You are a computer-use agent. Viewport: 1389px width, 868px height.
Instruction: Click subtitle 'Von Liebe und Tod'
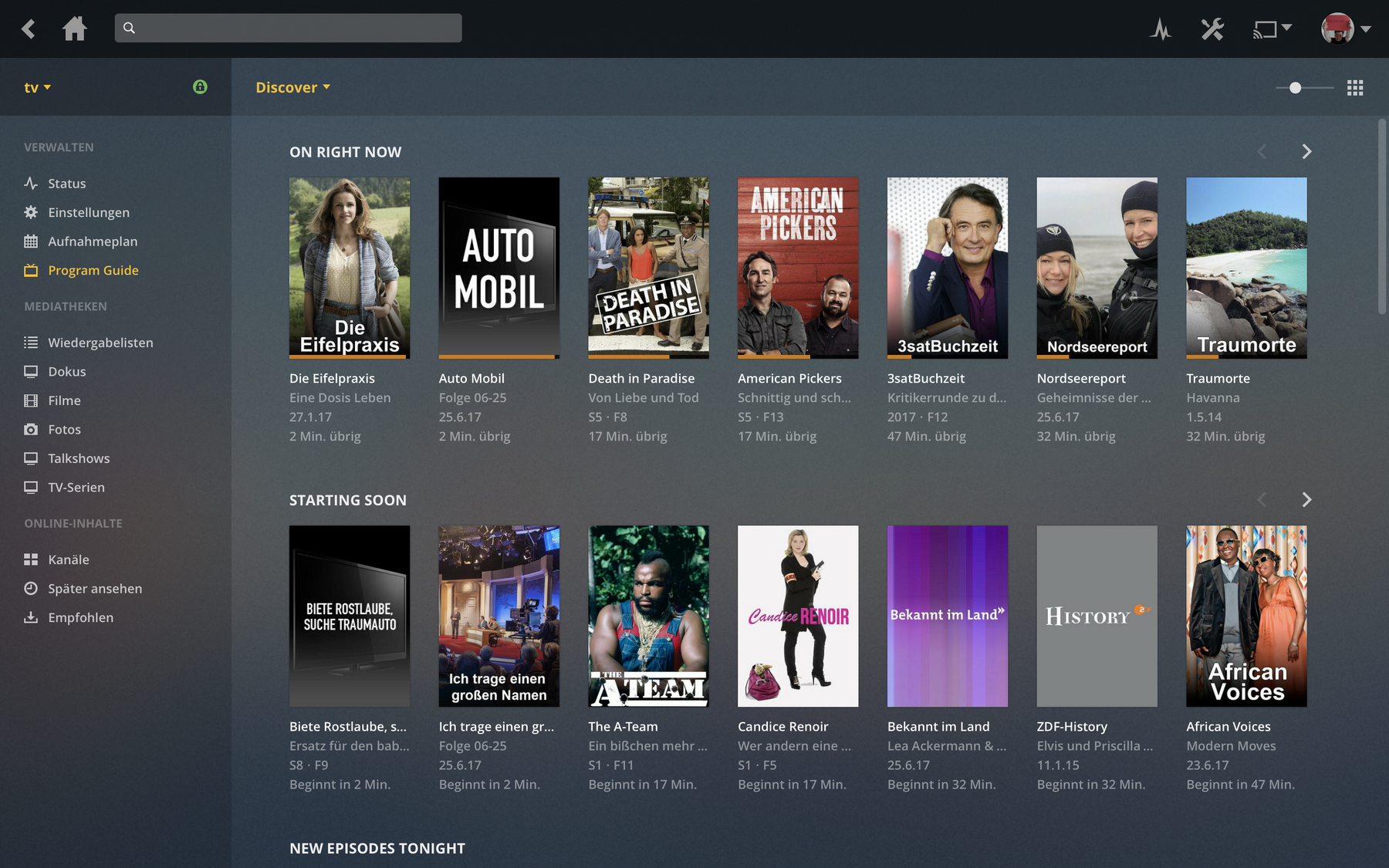point(644,398)
